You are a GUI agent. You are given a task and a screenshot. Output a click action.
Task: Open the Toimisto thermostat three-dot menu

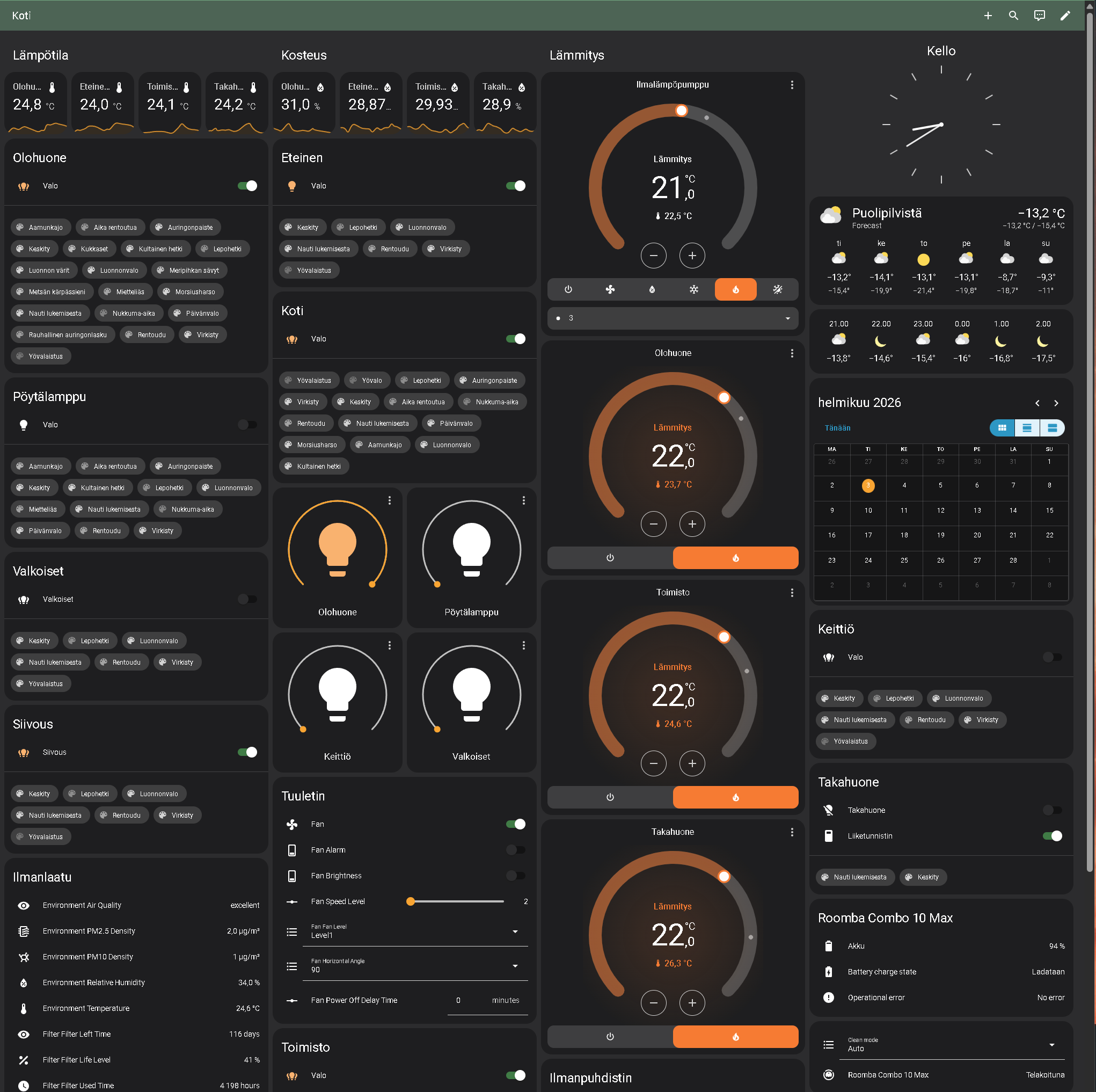tap(792, 593)
